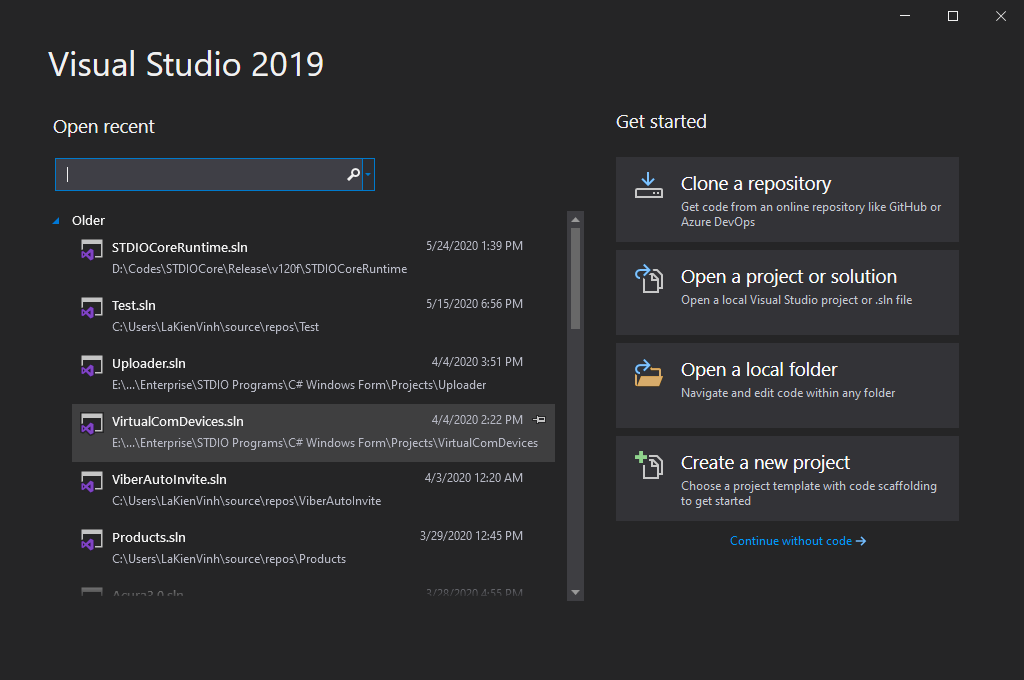Click the VirtualComDevices.sln solution icon

[91, 424]
